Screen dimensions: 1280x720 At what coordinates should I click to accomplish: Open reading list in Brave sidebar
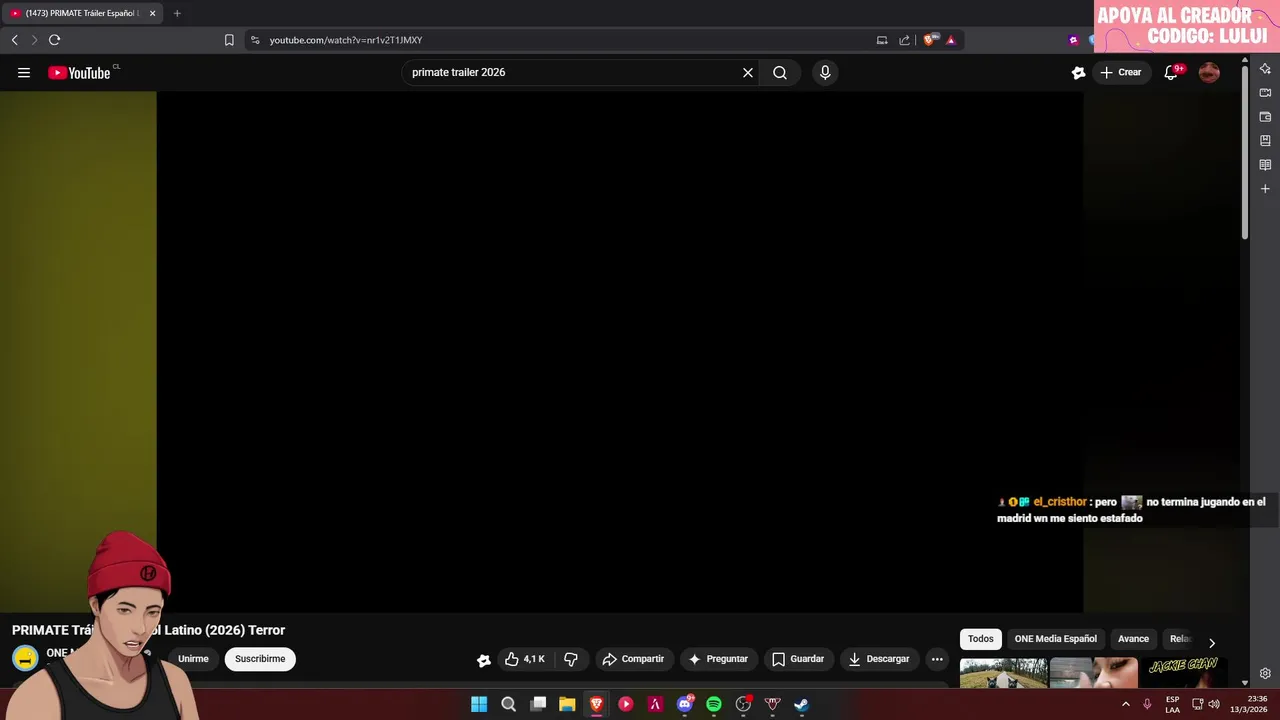(x=1265, y=165)
